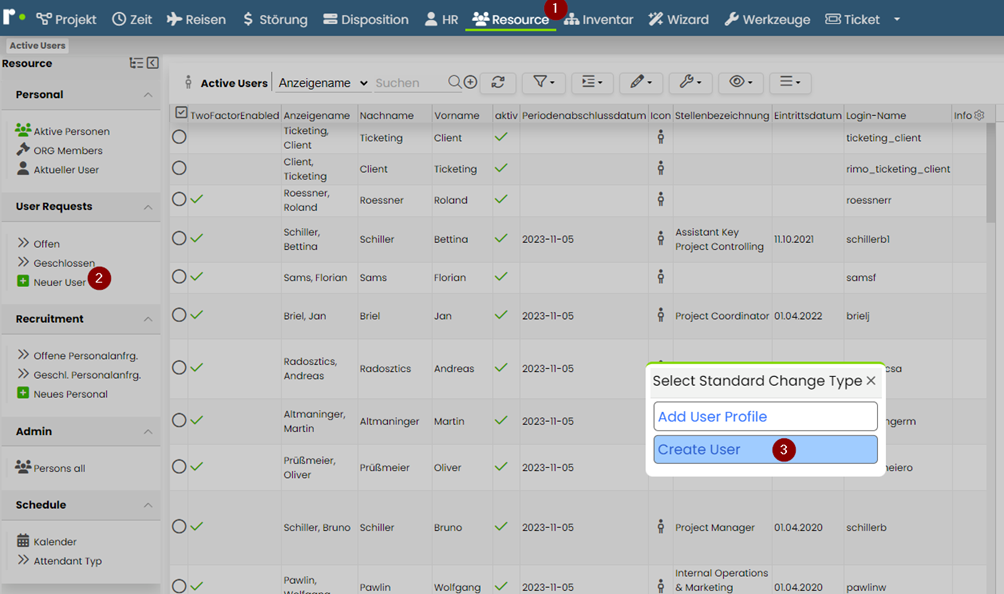Open the eye view options icon
This screenshot has height=594, width=1004.
(x=740, y=82)
